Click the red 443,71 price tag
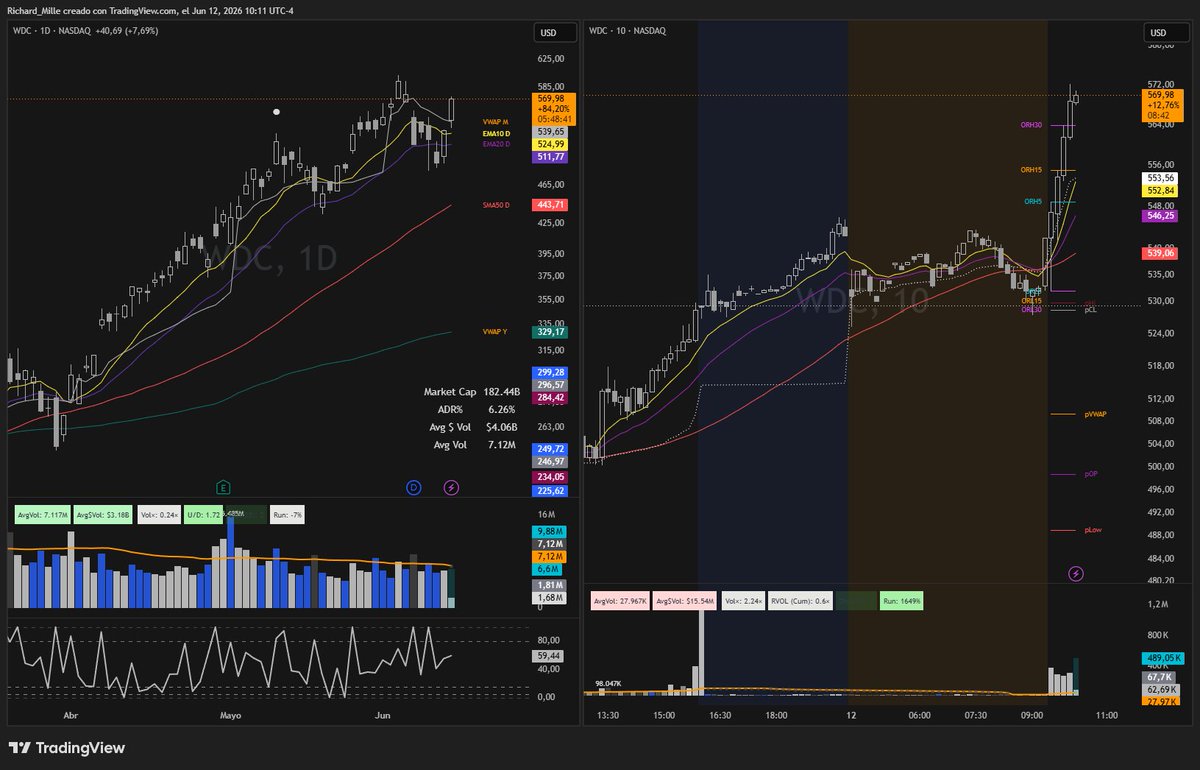Viewport: 1200px width, 770px height. click(x=551, y=205)
